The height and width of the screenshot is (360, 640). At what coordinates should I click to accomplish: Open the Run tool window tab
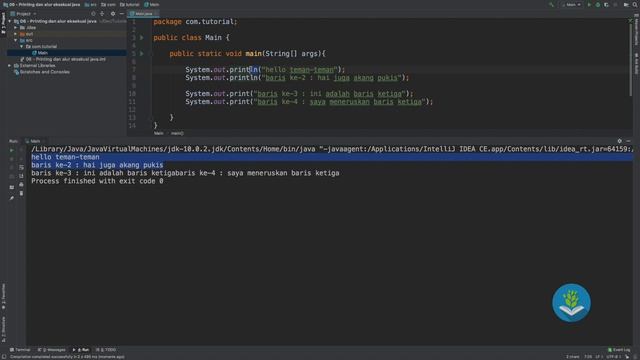tap(81, 350)
